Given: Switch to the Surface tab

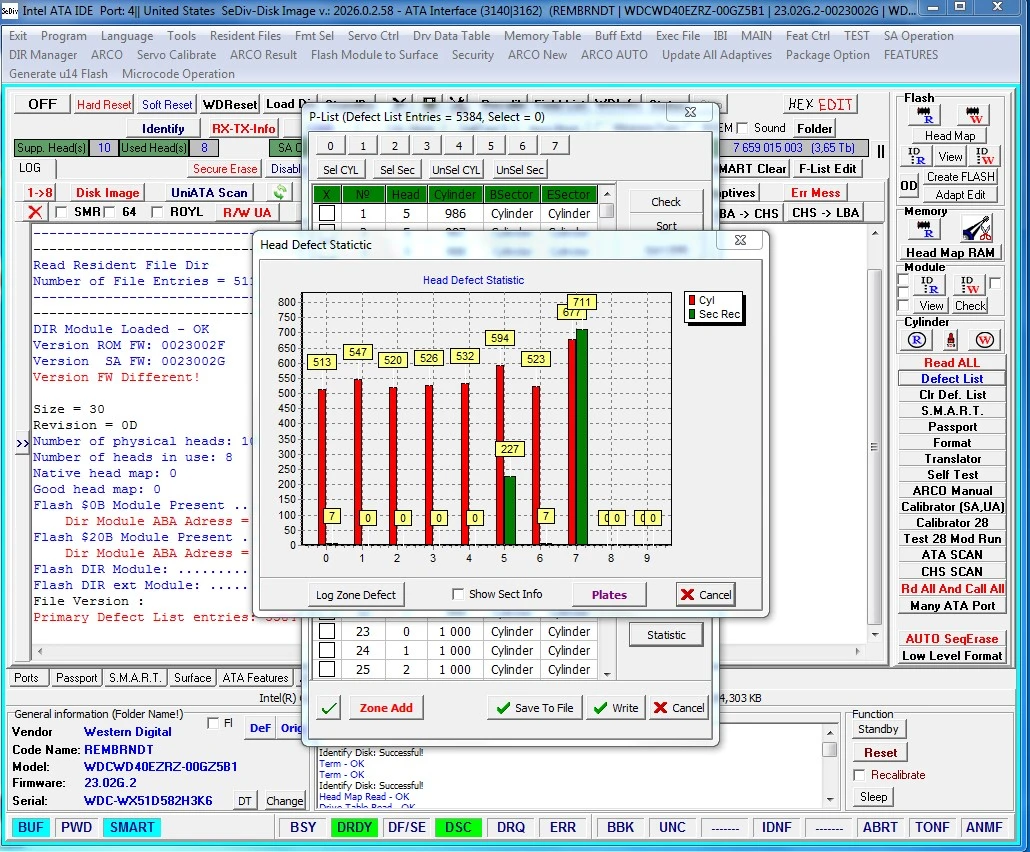Looking at the screenshot, I should (192, 678).
